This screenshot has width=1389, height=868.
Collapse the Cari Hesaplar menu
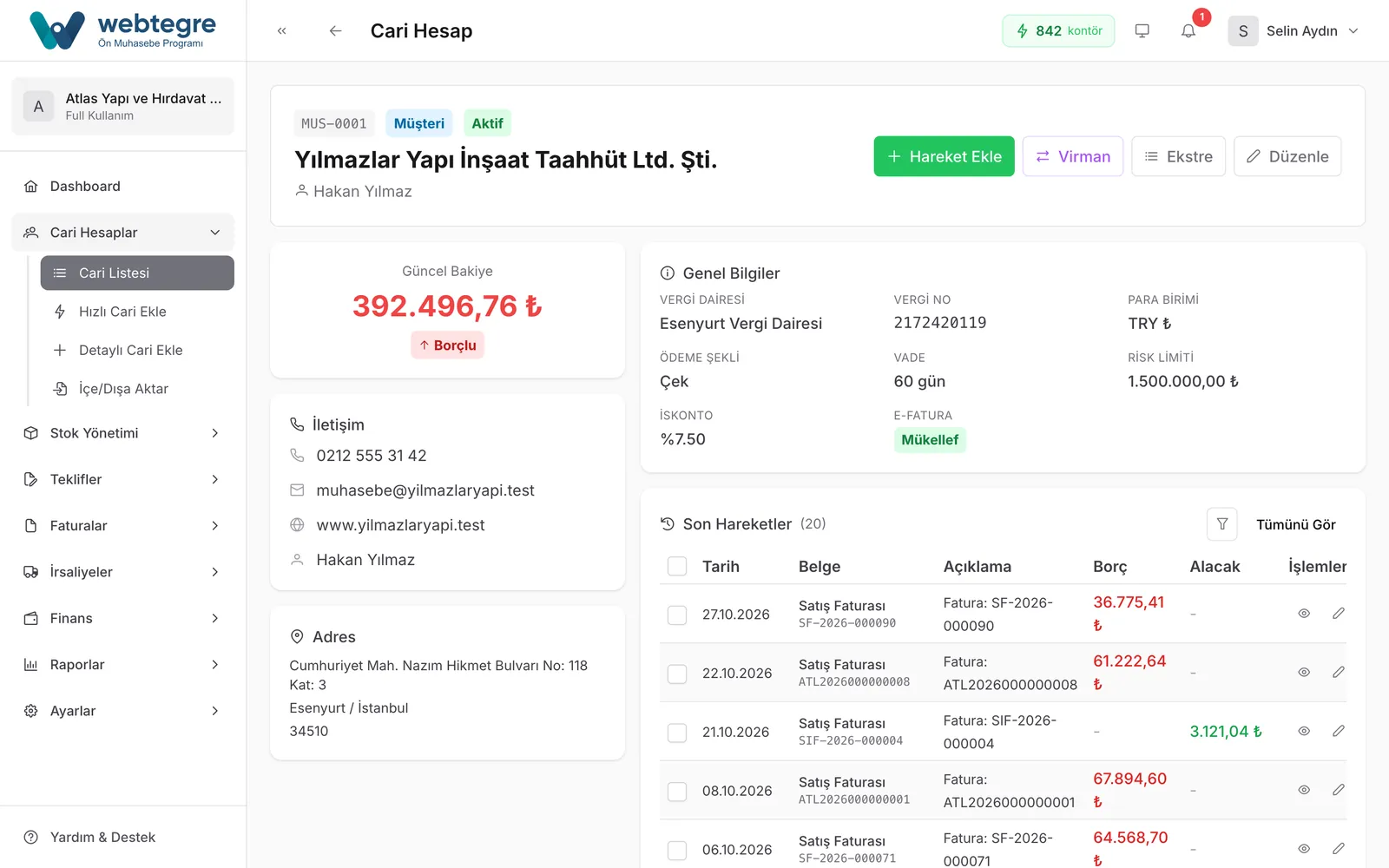(122, 233)
